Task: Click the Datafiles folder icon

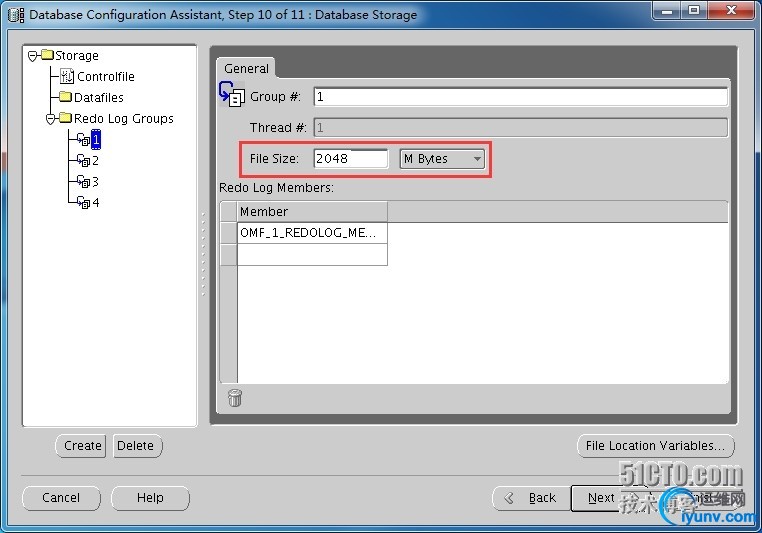Action: (66, 97)
